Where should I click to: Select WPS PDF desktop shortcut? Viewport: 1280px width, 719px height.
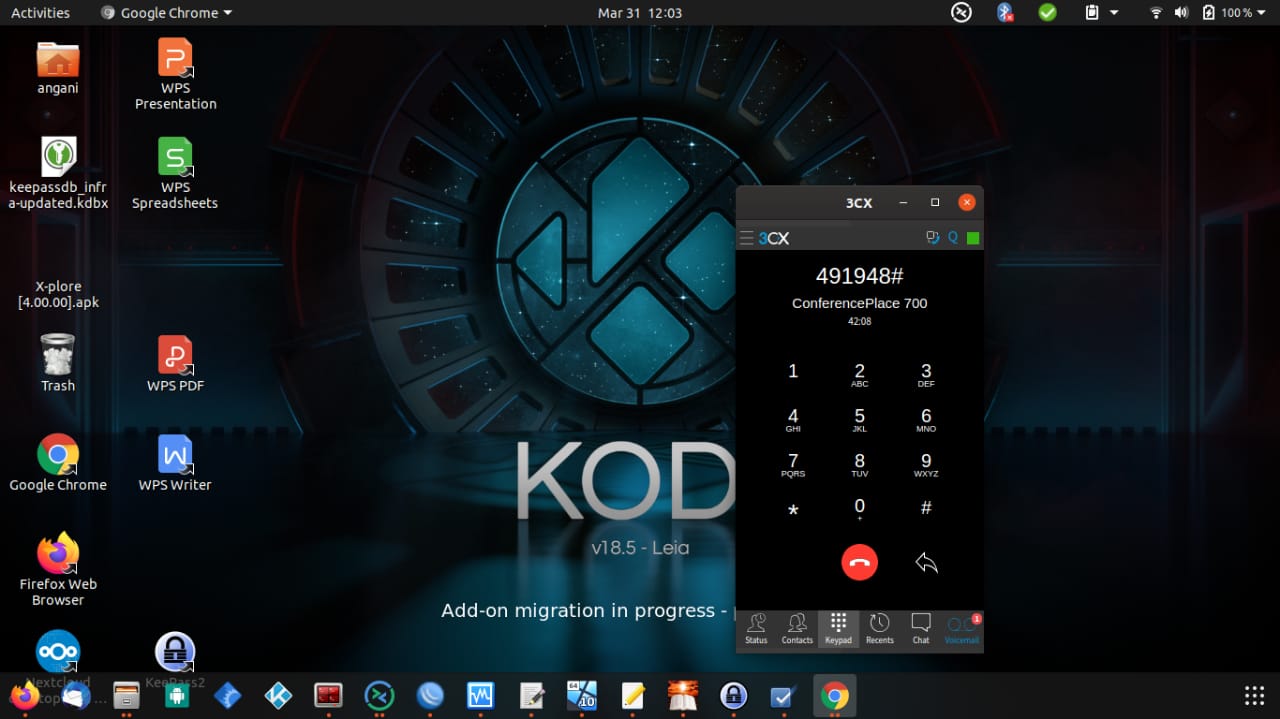tap(176, 364)
